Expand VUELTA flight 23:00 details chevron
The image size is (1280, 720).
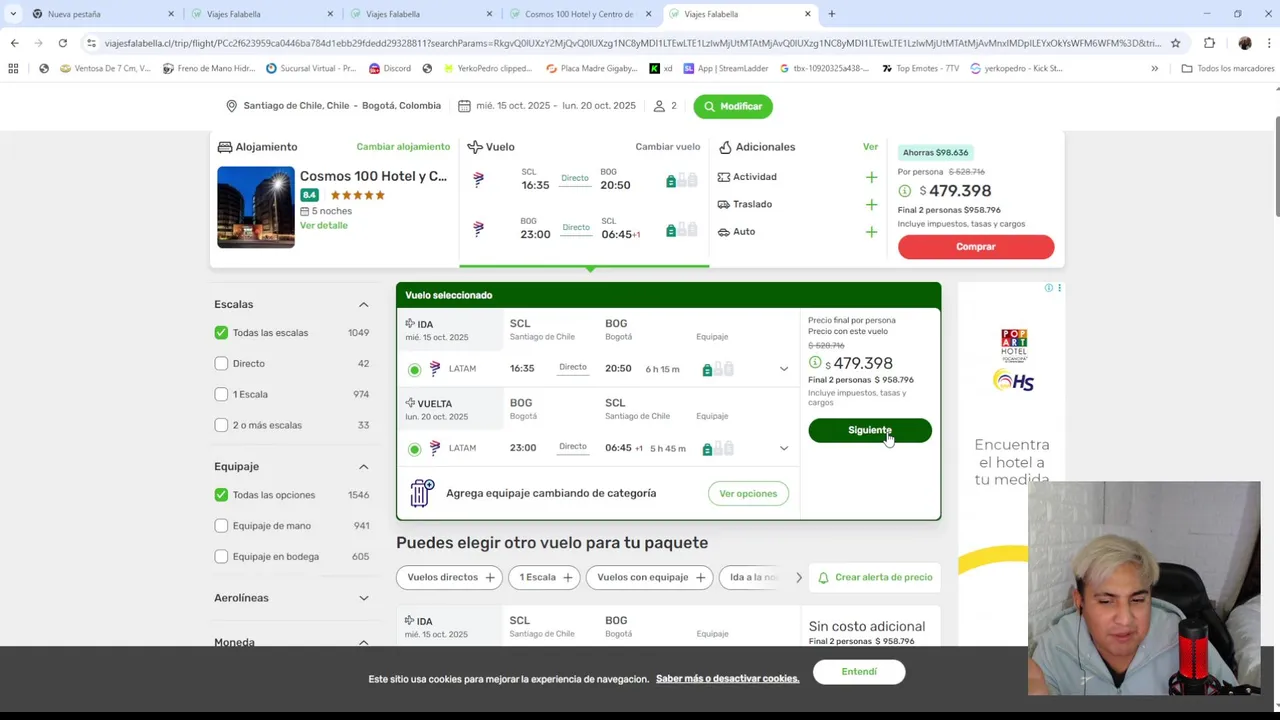pos(784,448)
